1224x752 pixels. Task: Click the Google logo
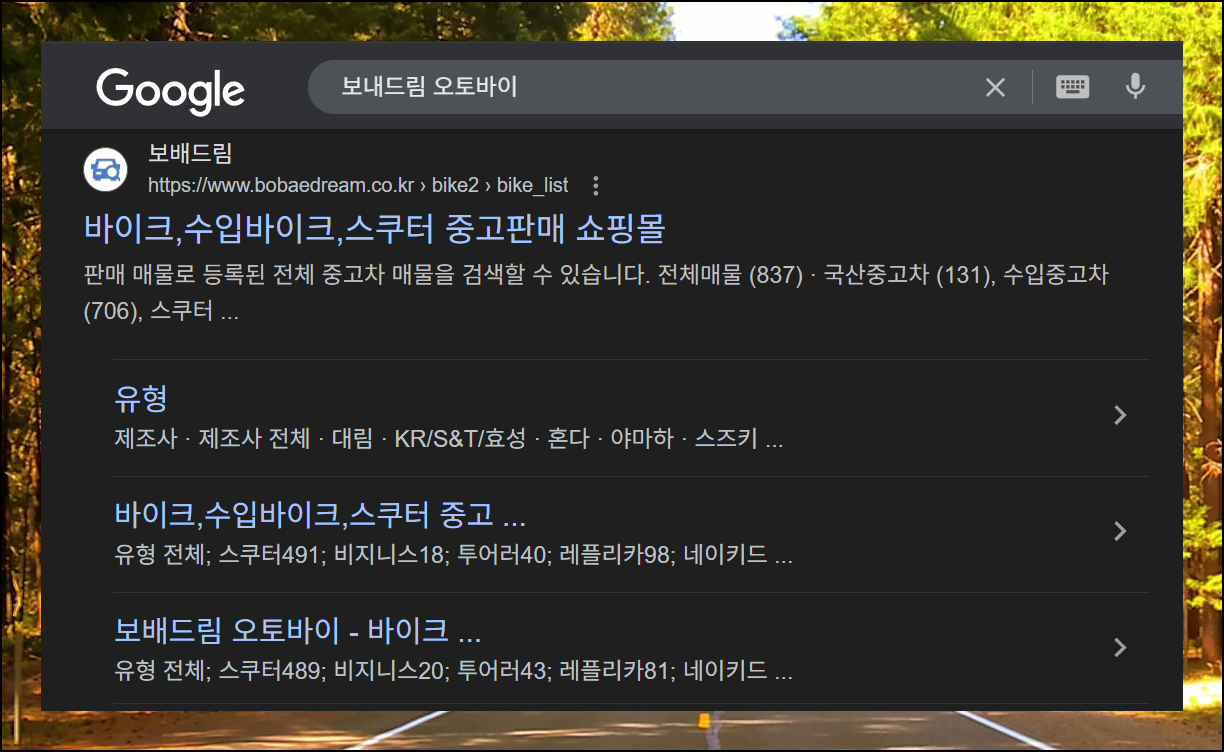pyautogui.click(x=171, y=90)
